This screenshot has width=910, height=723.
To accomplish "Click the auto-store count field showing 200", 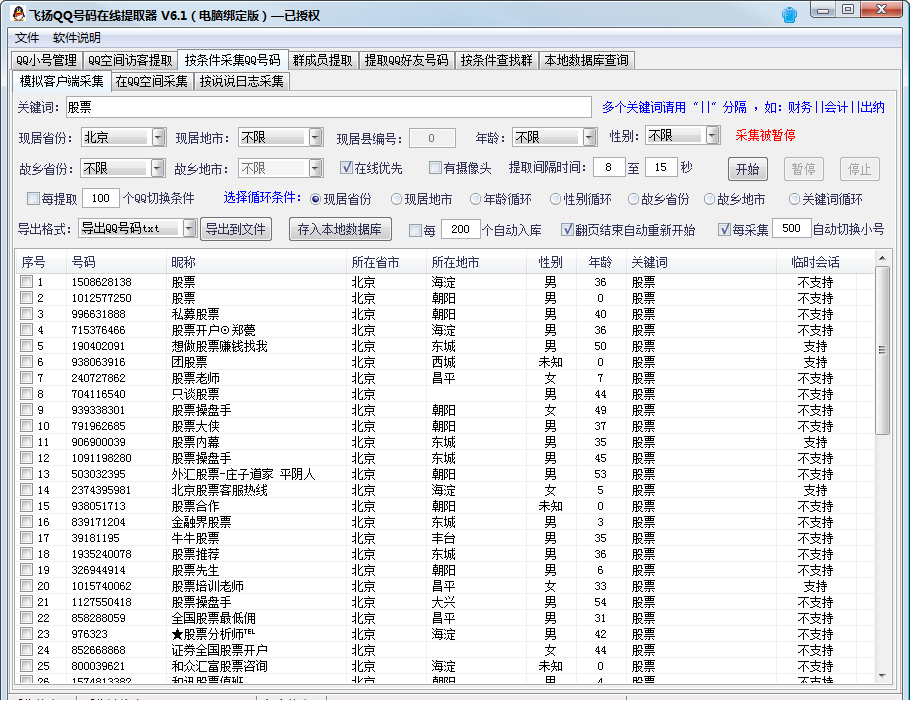I will [x=461, y=229].
